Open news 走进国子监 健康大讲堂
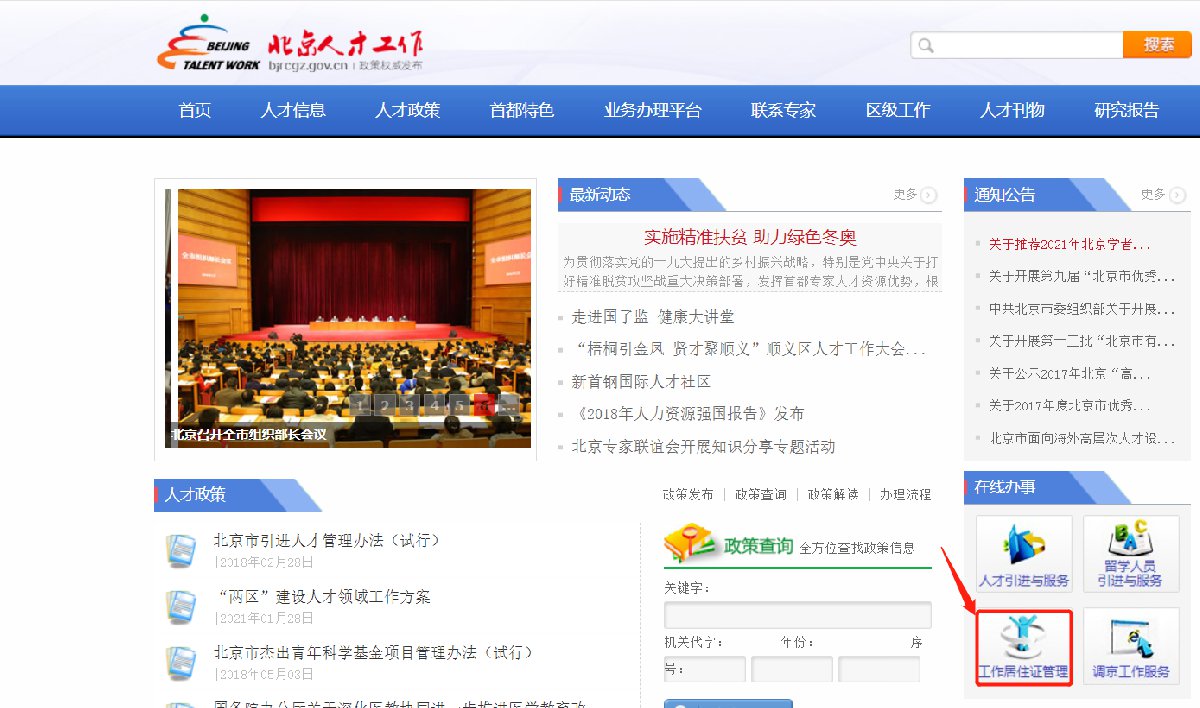1200x708 pixels. tap(653, 317)
